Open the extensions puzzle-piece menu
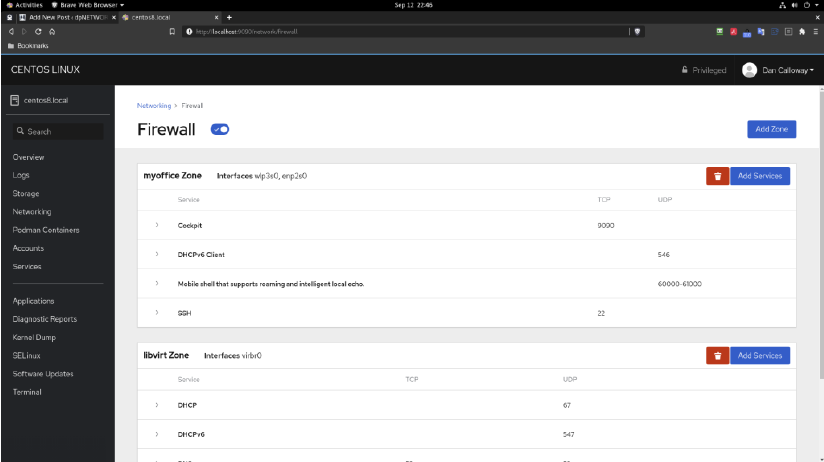This screenshot has height=462, width=824. (802, 32)
